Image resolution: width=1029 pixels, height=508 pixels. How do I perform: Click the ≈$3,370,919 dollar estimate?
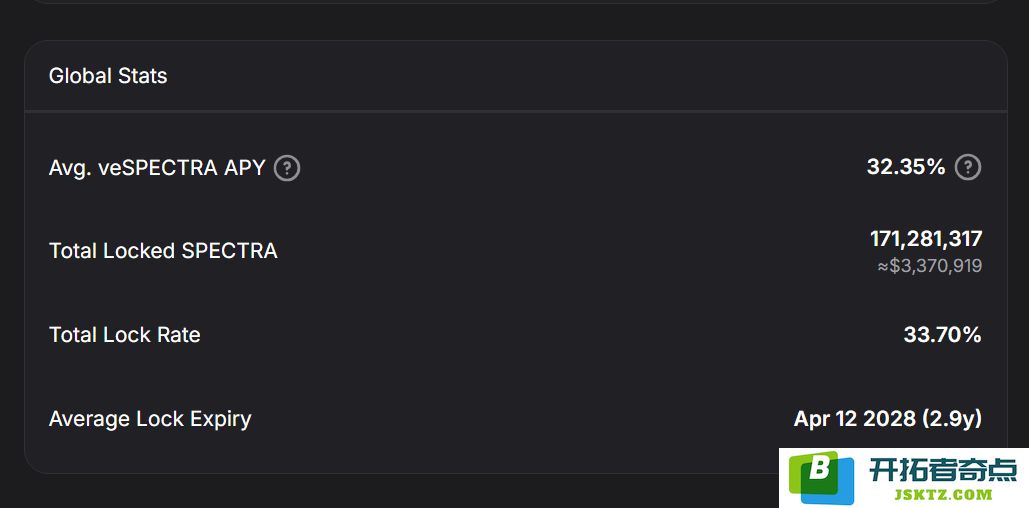pos(929,266)
